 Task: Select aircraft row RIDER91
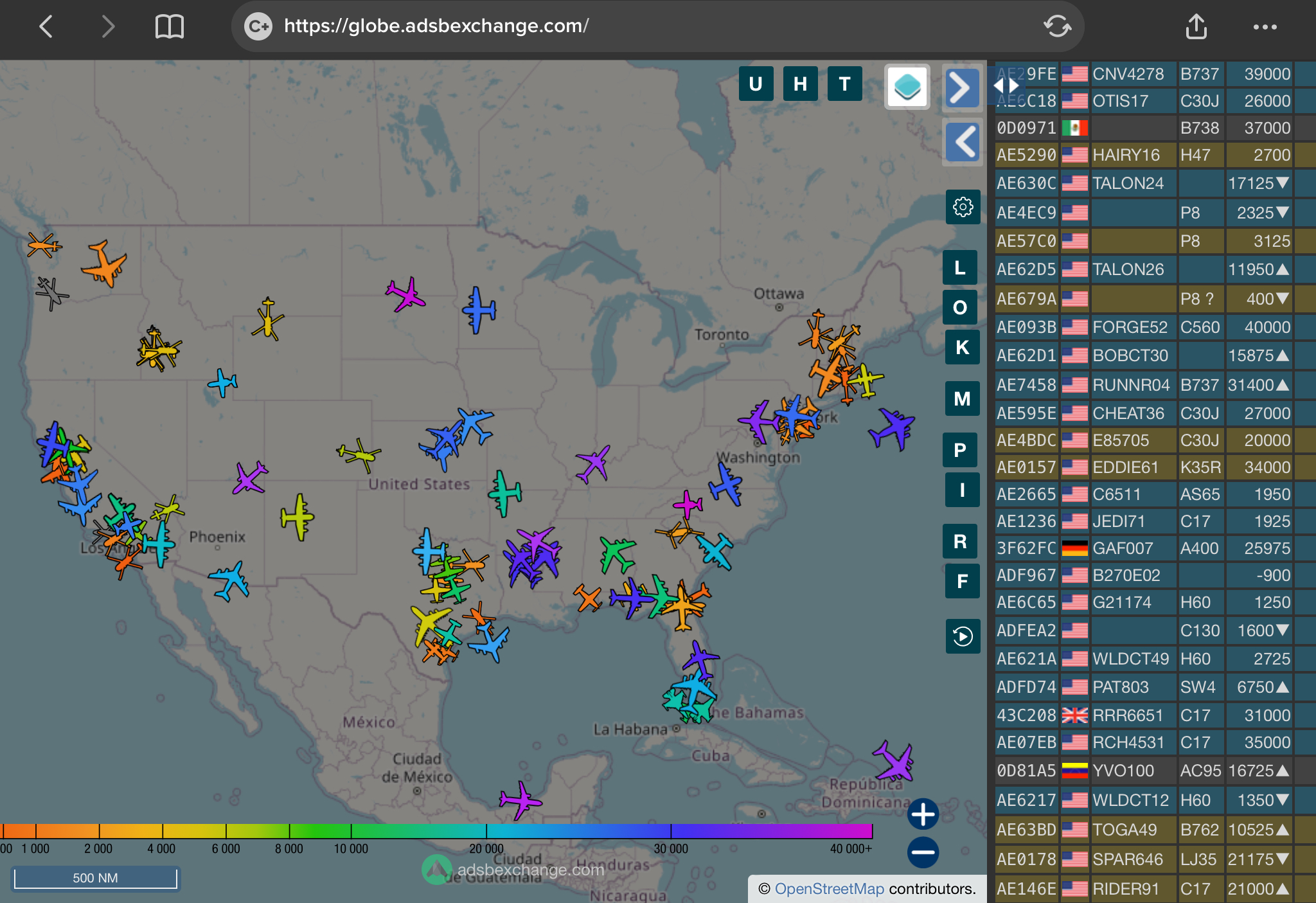click(x=1155, y=889)
